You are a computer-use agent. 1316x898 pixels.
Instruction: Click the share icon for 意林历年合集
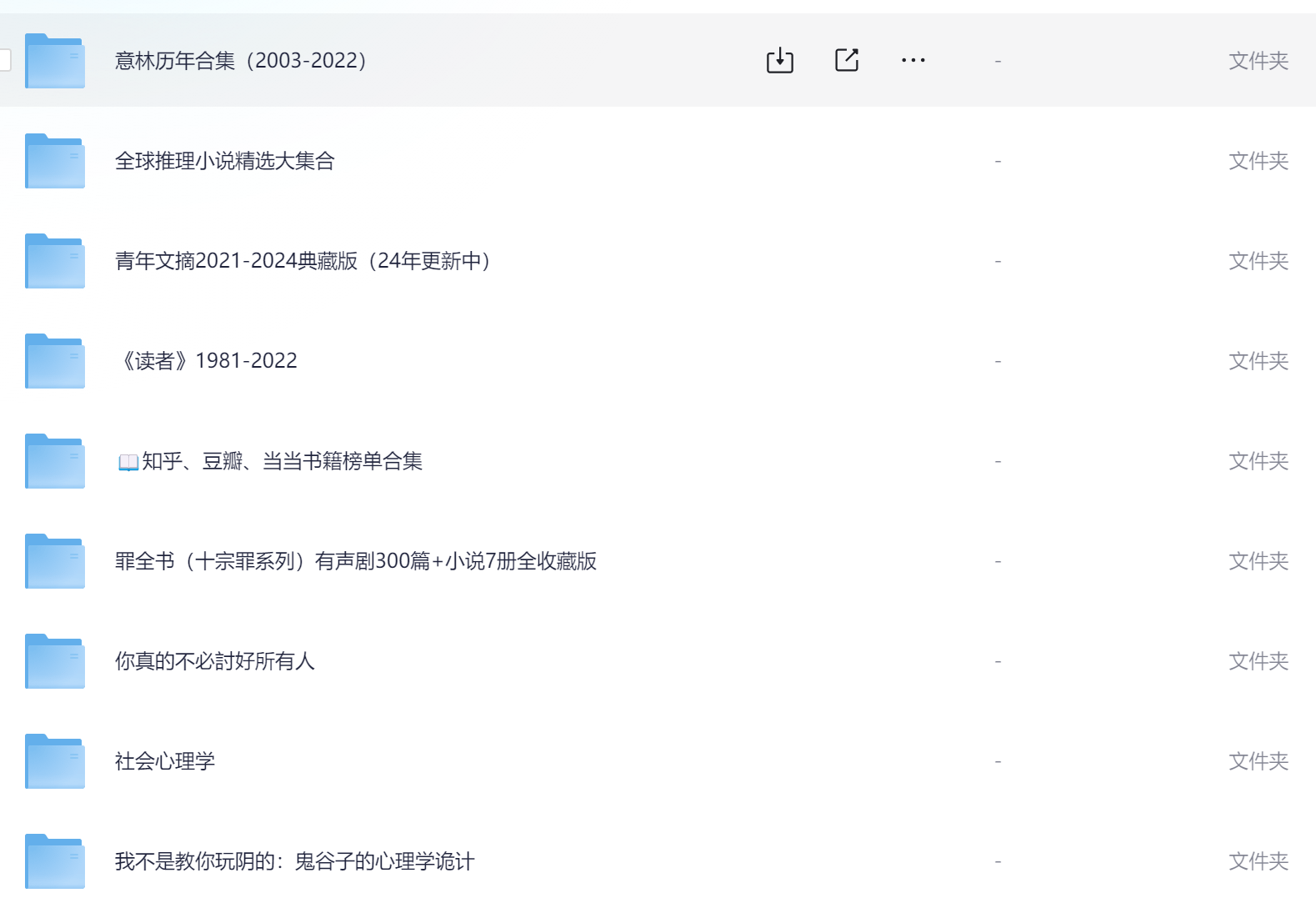coord(847,60)
